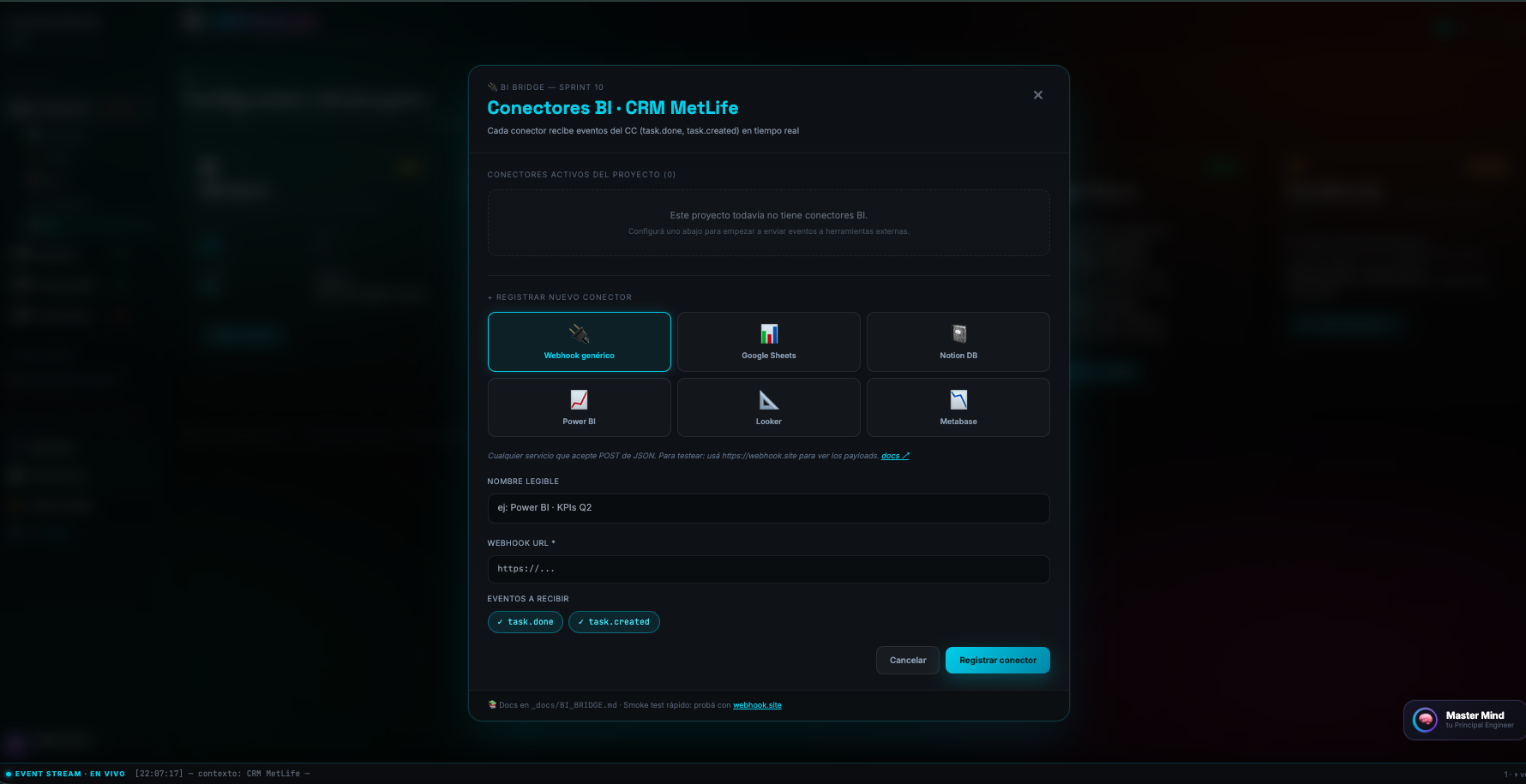Select the Metabase connector card

click(x=958, y=408)
